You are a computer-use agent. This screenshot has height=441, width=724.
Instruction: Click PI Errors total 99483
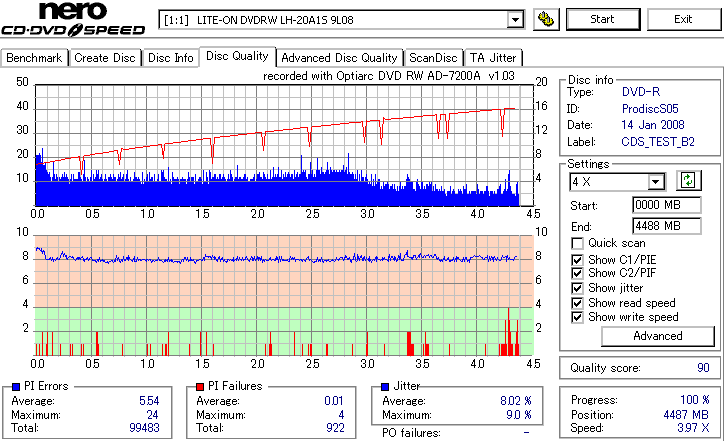[144, 428]
